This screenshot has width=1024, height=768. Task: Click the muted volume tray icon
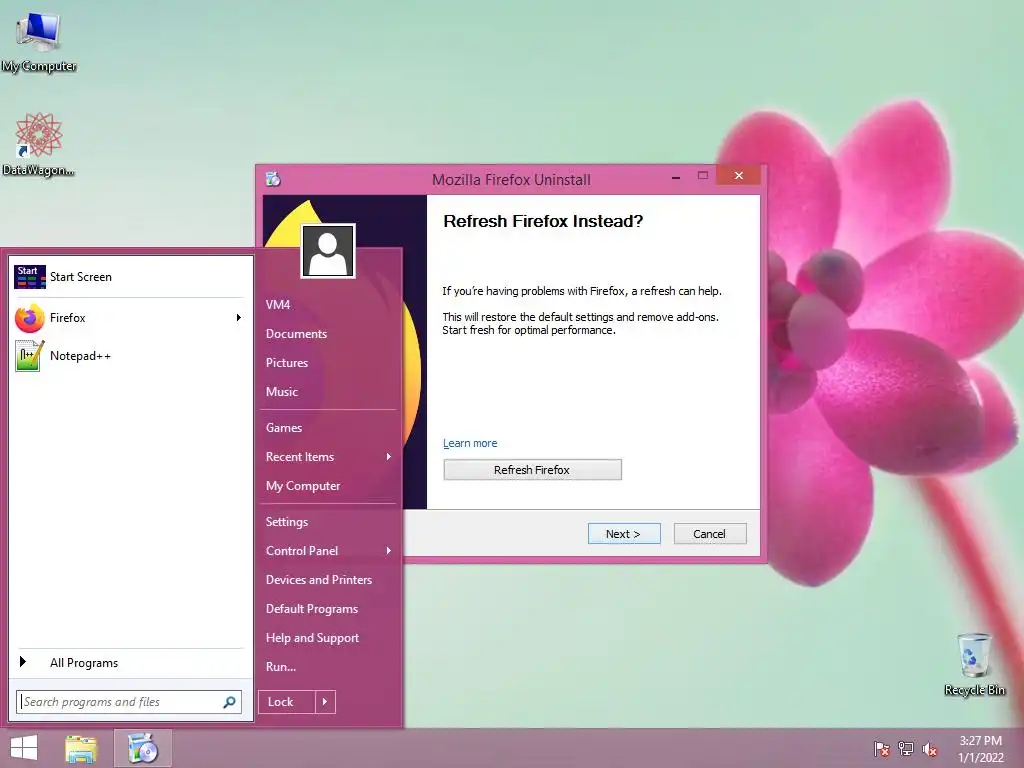point(930,748)
